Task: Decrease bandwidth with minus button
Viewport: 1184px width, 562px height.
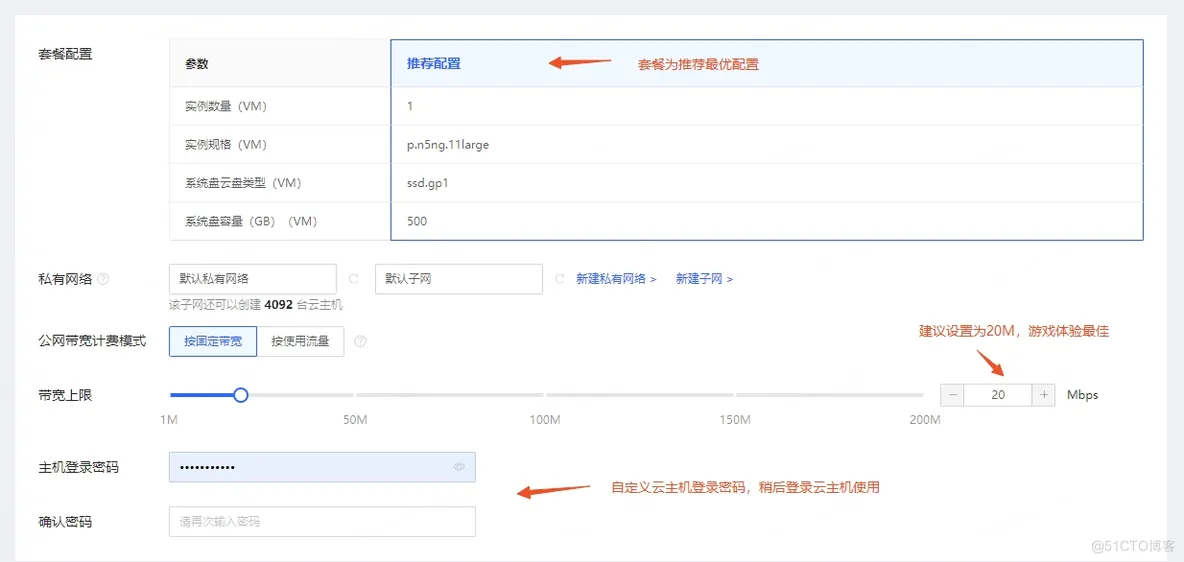Action: (952, 394)
